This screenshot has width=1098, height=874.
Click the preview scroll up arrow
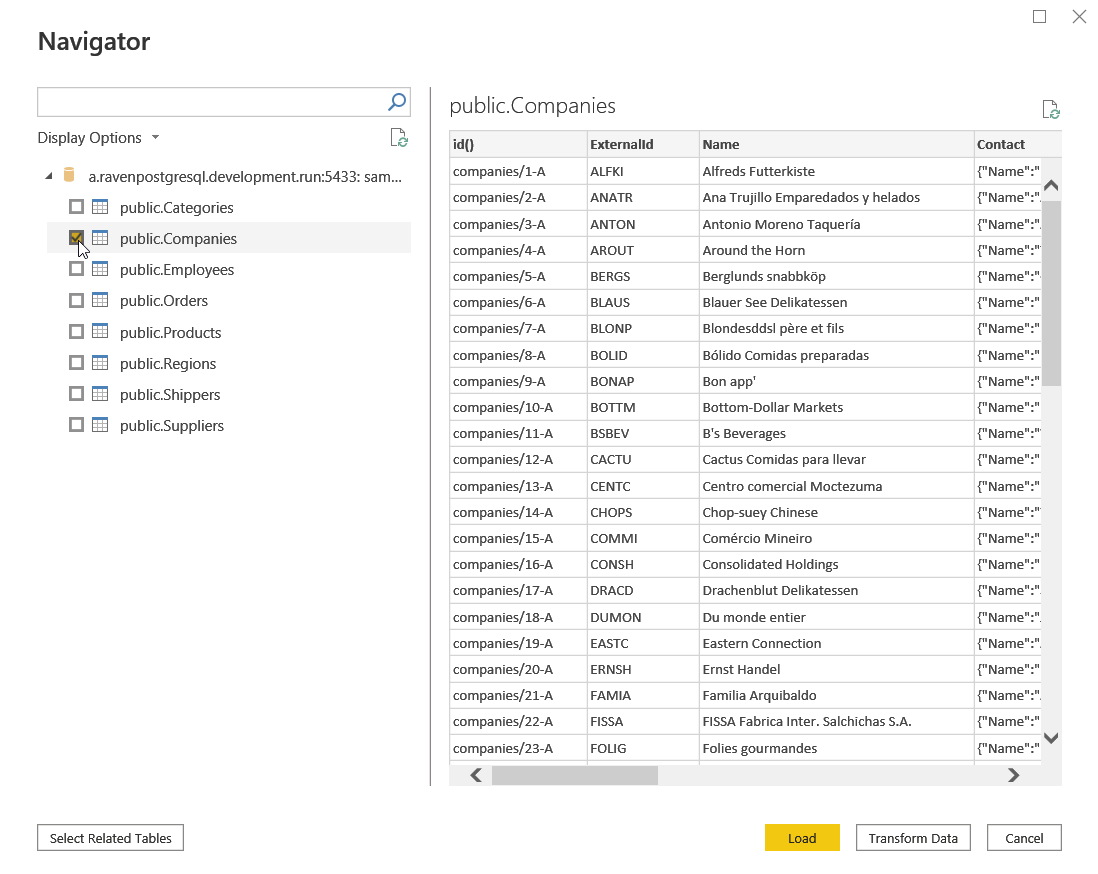click(x=1050, y=186)
